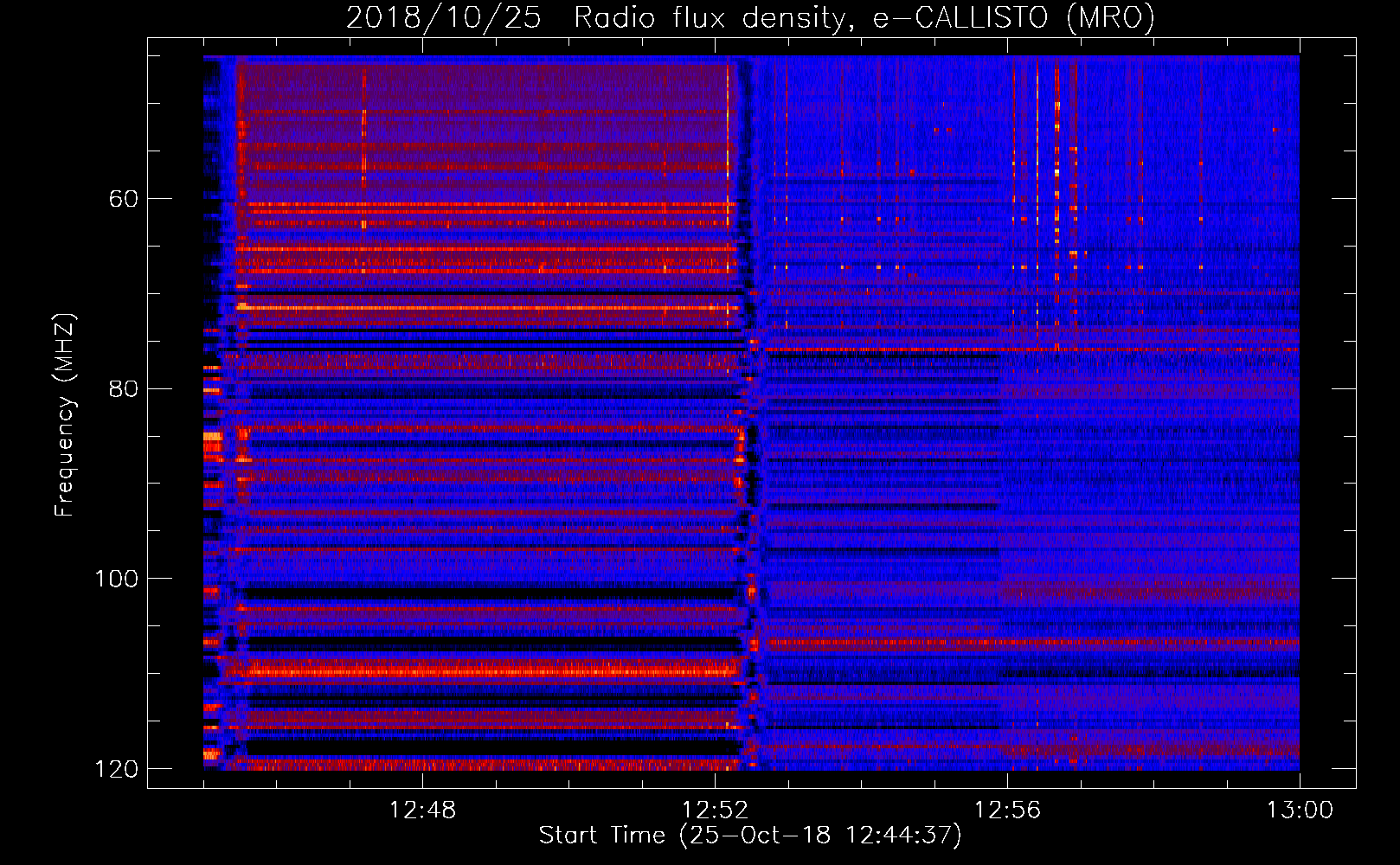Click the 12:48 time tick label

[422, 811]
